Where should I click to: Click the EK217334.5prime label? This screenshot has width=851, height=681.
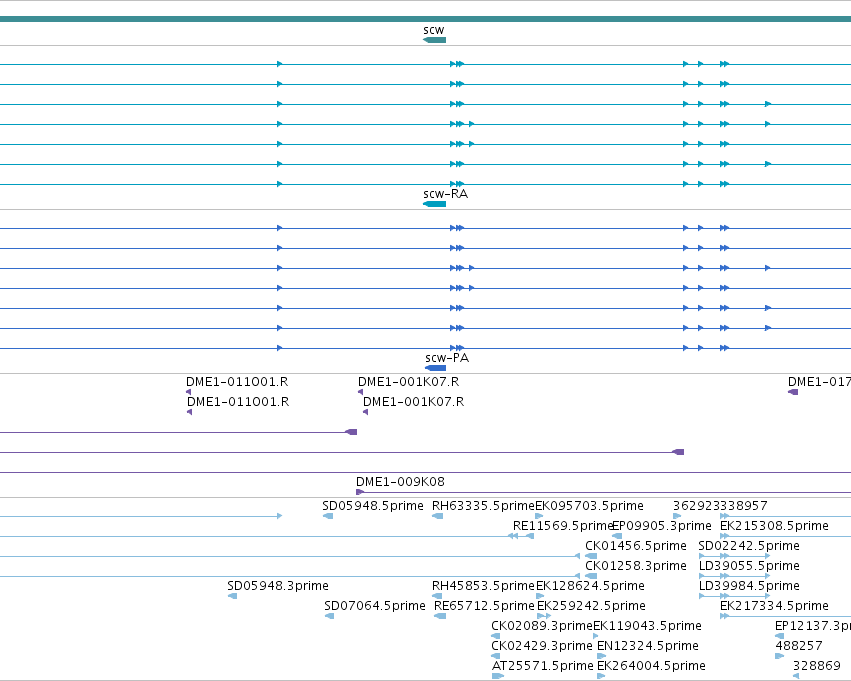(x=774, y=606)
